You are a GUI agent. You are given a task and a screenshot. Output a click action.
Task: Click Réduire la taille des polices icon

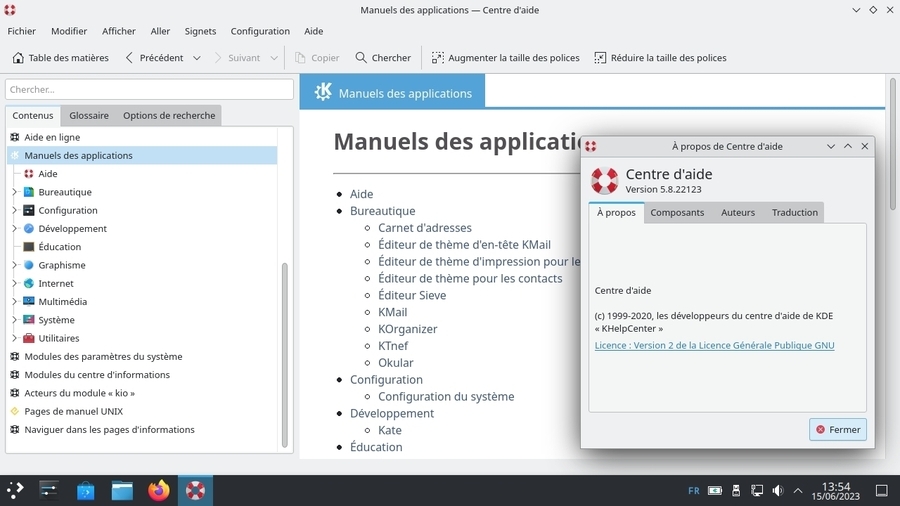tap(600, 58)
